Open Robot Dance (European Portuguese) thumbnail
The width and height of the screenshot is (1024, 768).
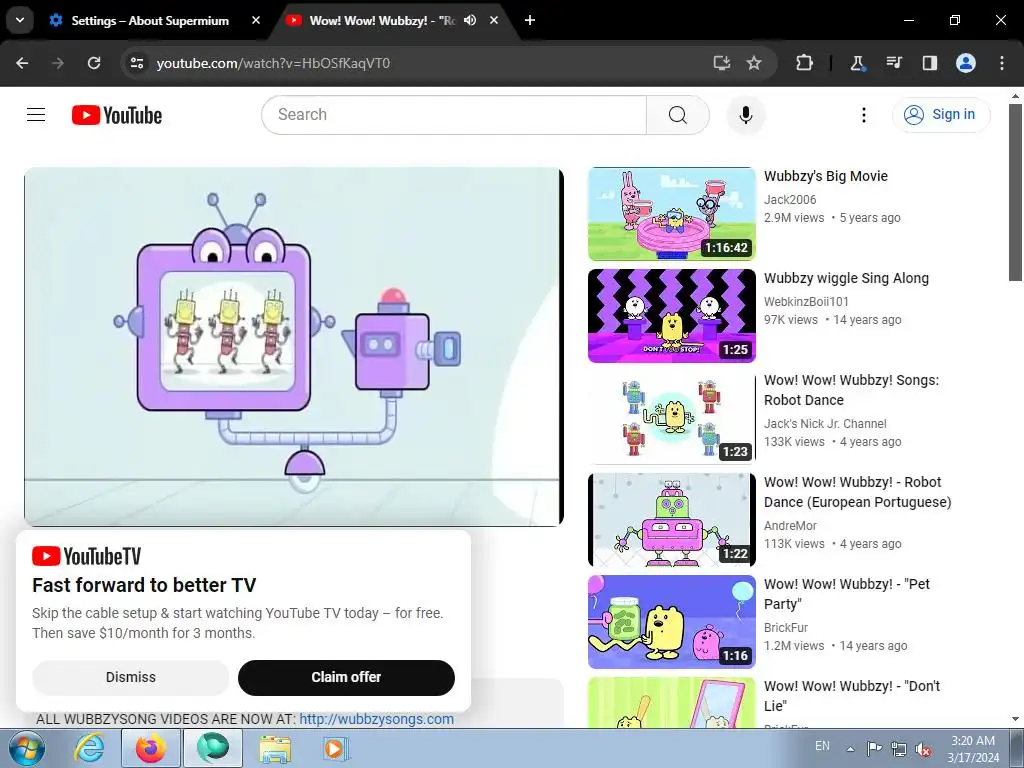pyautogui.click(x=672, y=520)
